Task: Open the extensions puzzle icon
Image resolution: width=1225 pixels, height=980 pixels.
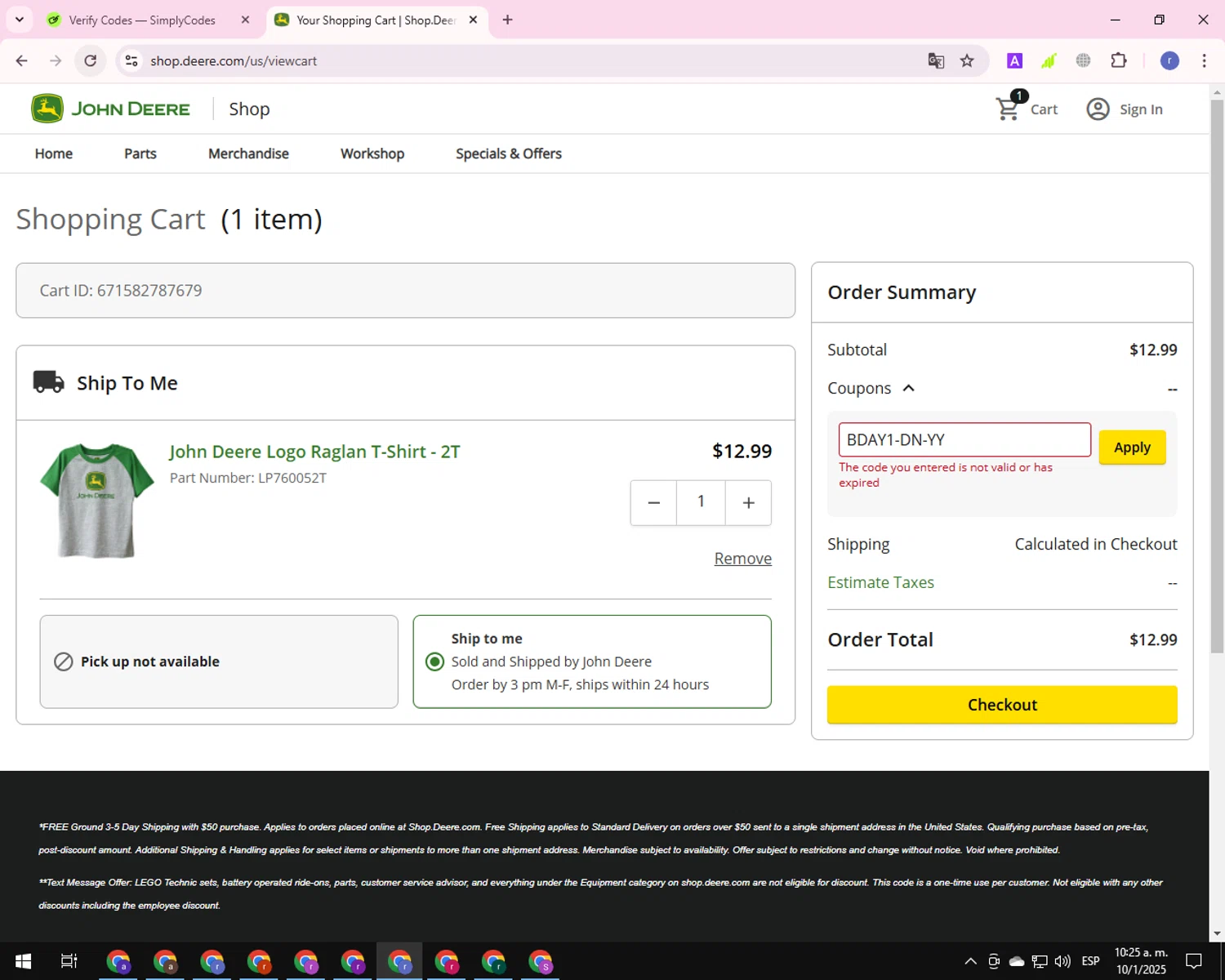Action: point(1119,60)
